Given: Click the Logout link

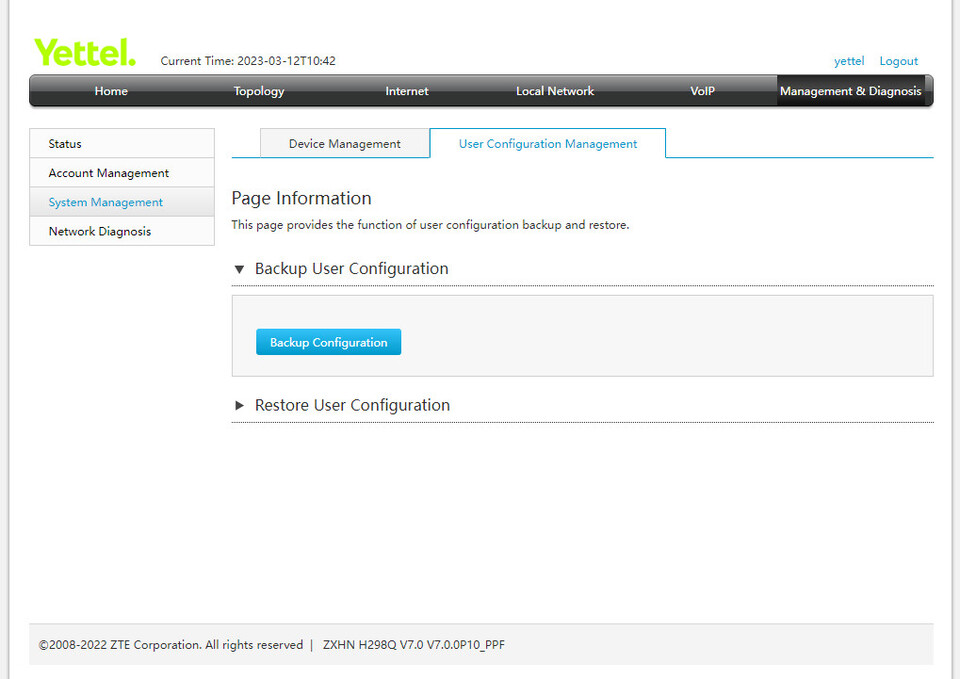Looking at the screenshot, I should 898,61.
